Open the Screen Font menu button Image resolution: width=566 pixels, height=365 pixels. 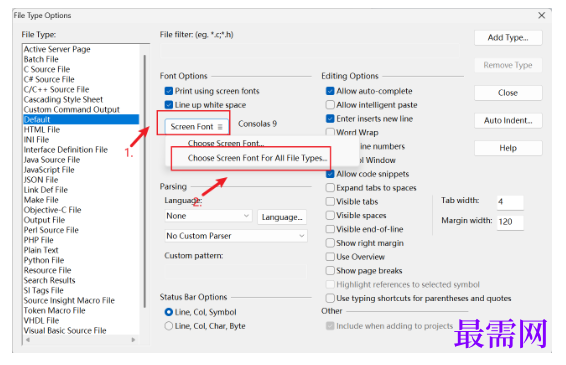[197, 127]
